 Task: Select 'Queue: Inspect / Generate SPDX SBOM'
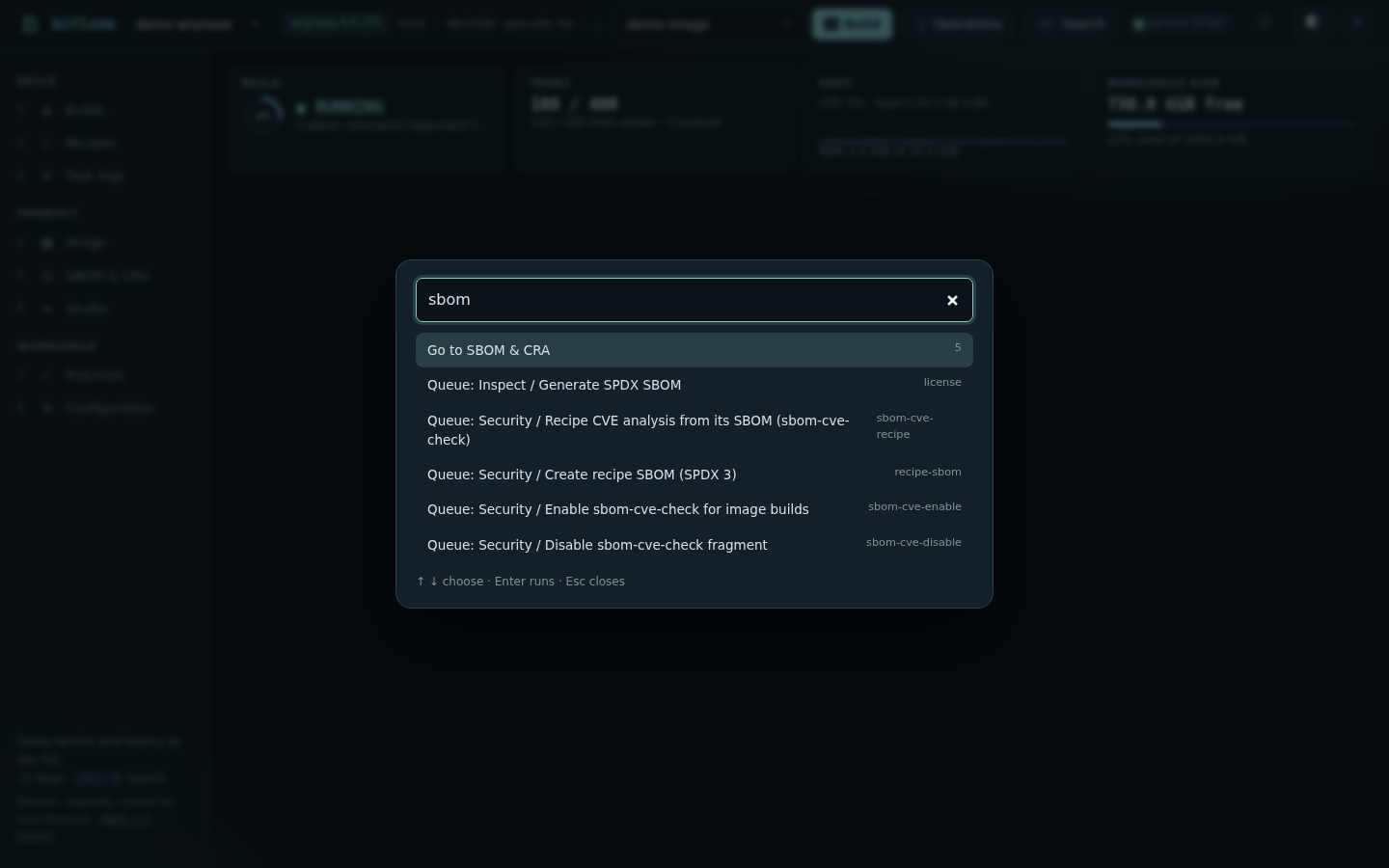tap(694, 385)
